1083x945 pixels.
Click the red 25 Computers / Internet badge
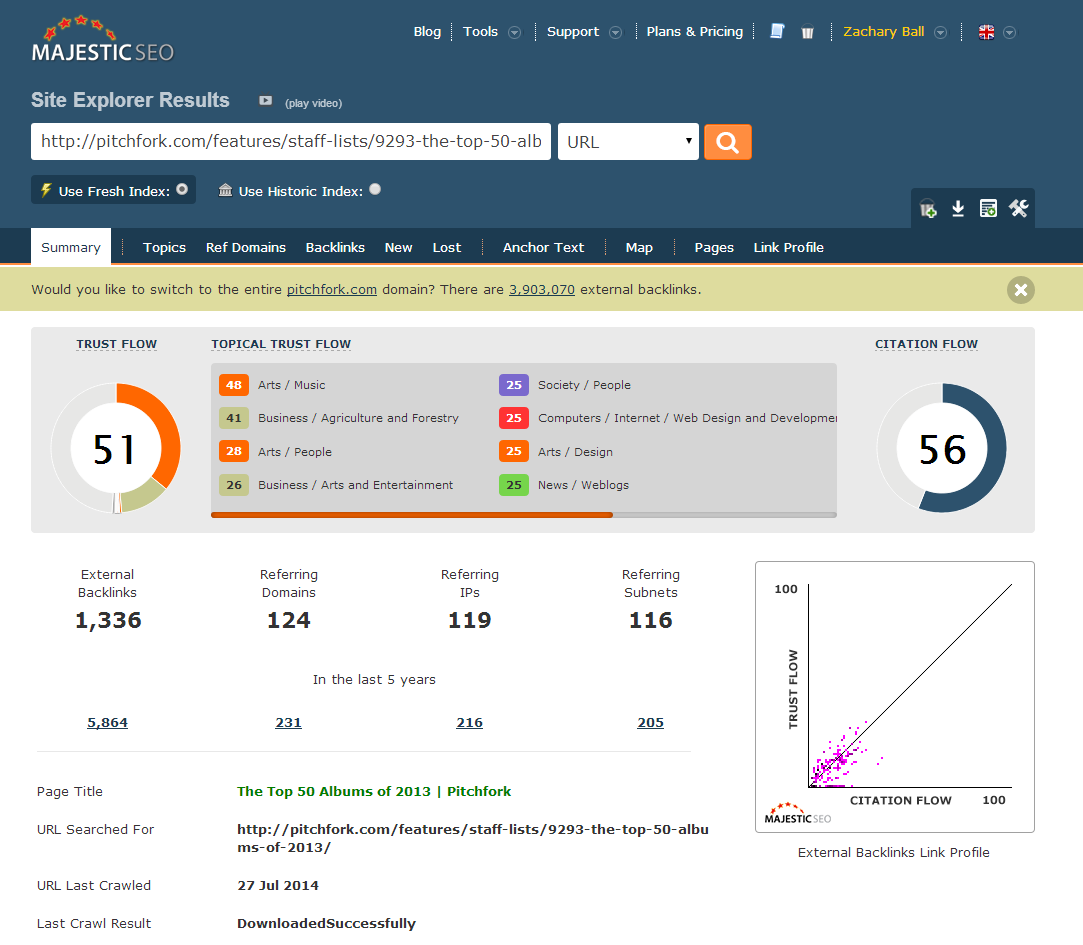coord(514,418)
